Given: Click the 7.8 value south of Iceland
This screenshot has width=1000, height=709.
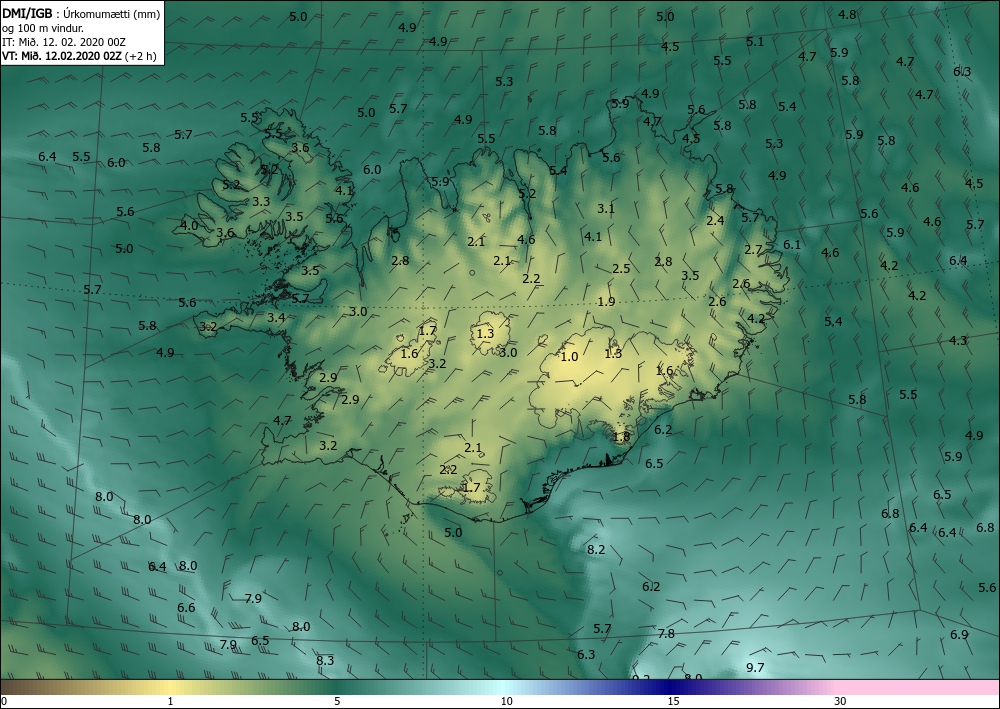Looking at the screenshot, I should [x=666, y=634].
